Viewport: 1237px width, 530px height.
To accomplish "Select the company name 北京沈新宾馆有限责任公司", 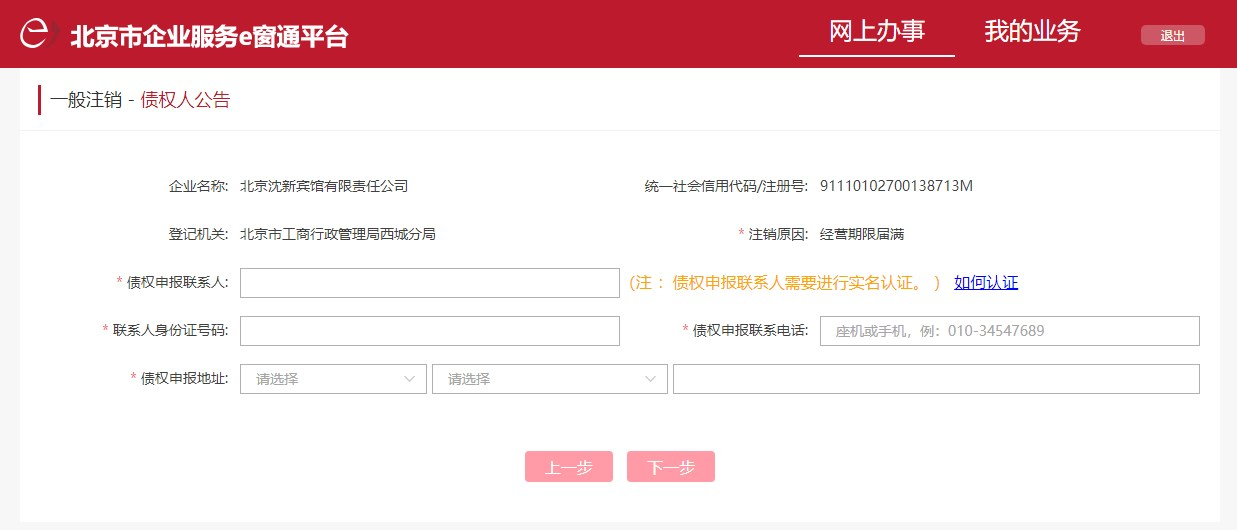I will 324,186.
